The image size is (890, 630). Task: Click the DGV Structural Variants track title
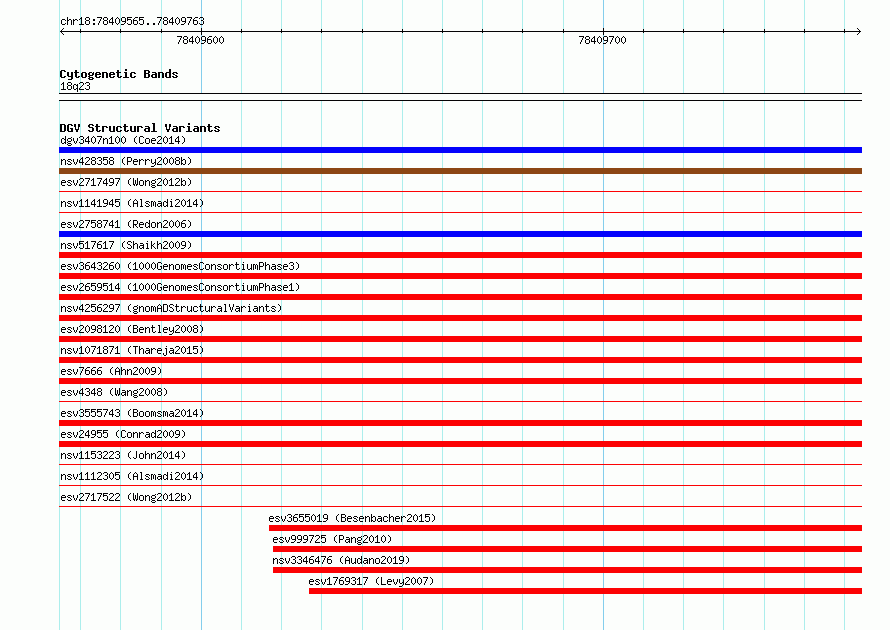coord(140,128)
